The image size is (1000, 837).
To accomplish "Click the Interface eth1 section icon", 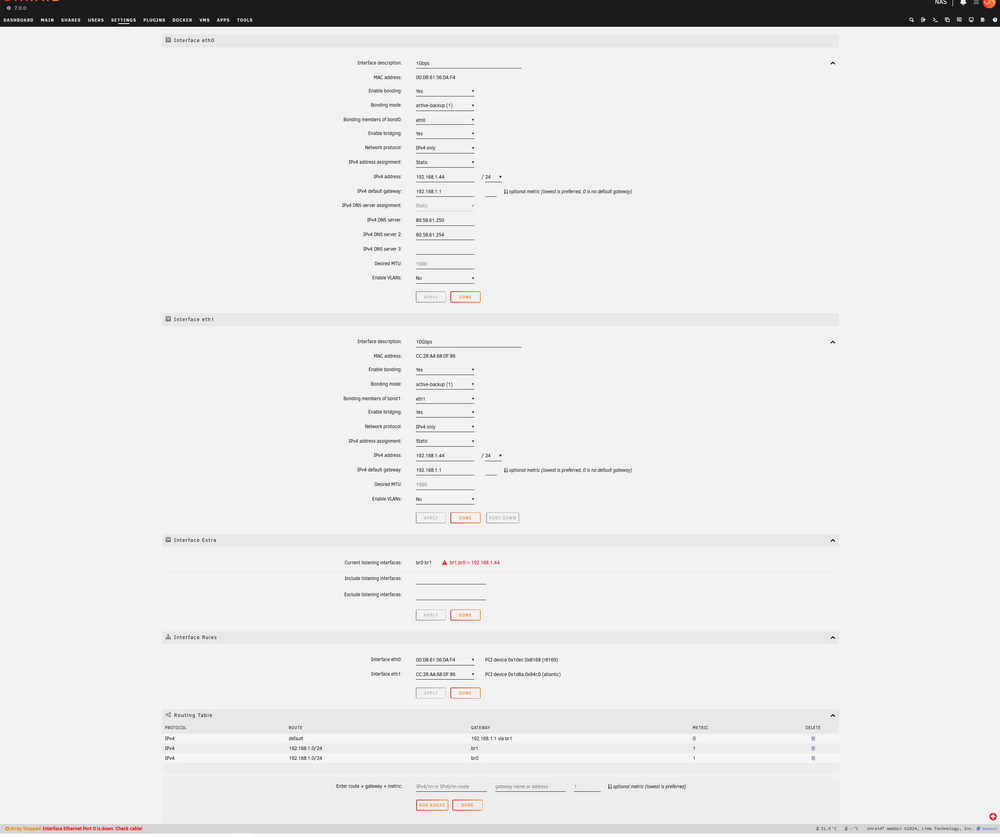I will 168,319.
